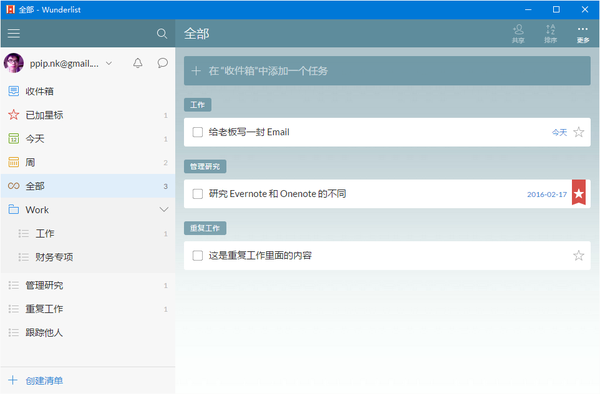Maximize the Wunderlist window
Viewport: 600px width, 394px height.
tap(556, 10)
